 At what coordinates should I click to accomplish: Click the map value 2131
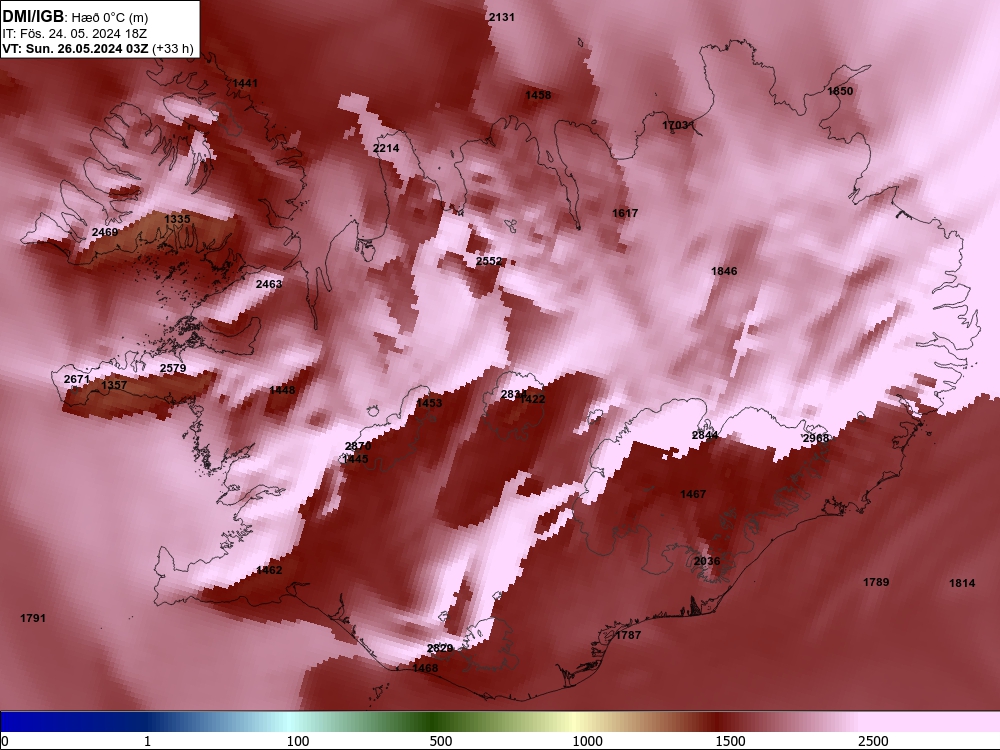501,17
